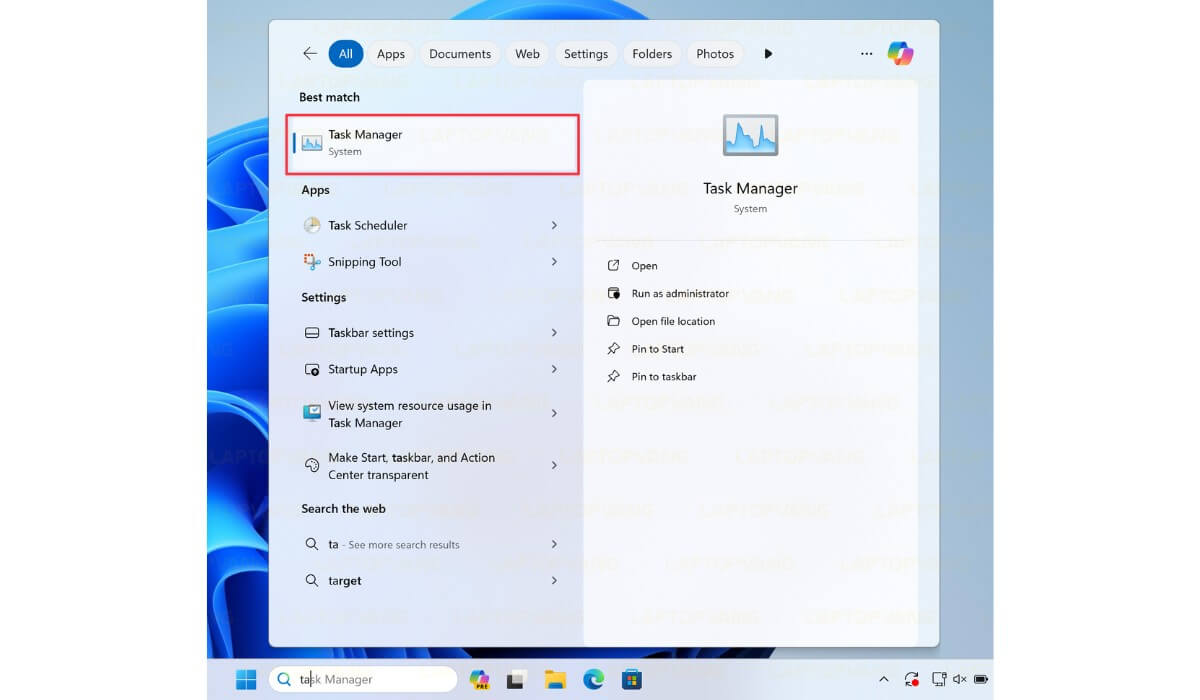This screenshot has height=700, width=1200.
Task: Show more filter tabs with the play arrow
Action: click(x=768, y=54)
